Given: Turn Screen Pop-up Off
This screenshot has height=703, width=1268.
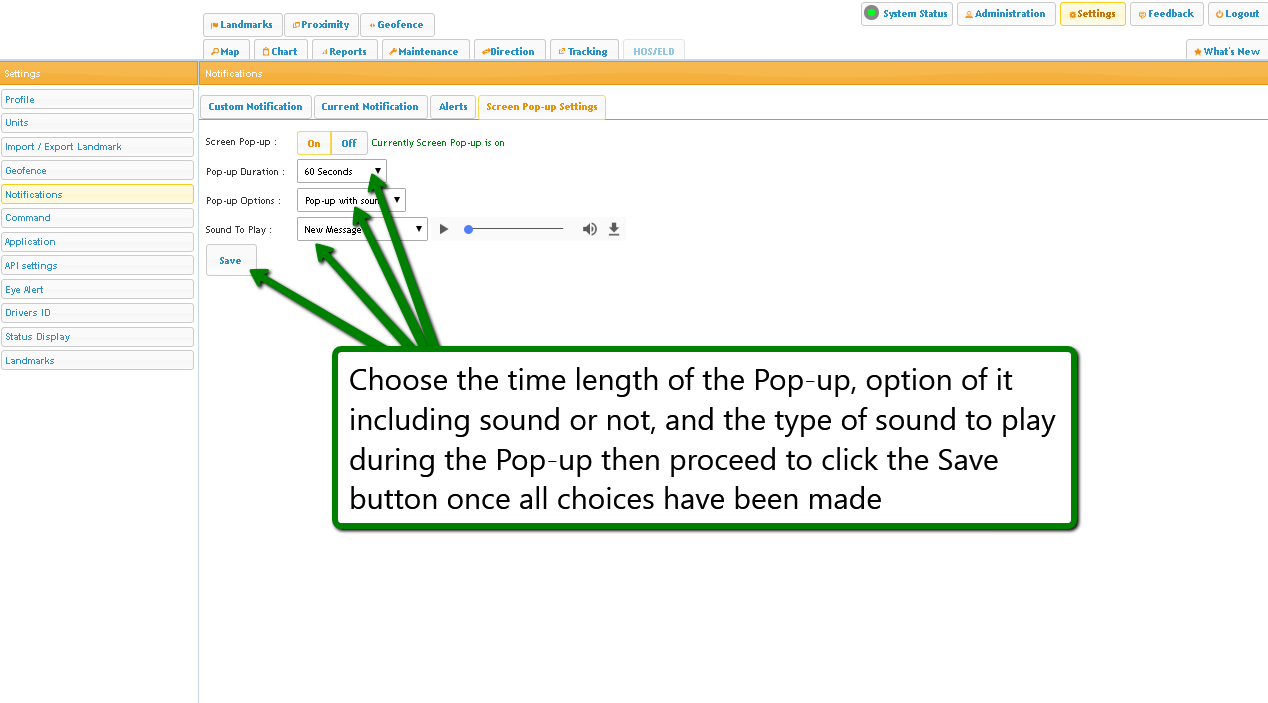Looking at the screenshot, I should click(x=349, y=143).
